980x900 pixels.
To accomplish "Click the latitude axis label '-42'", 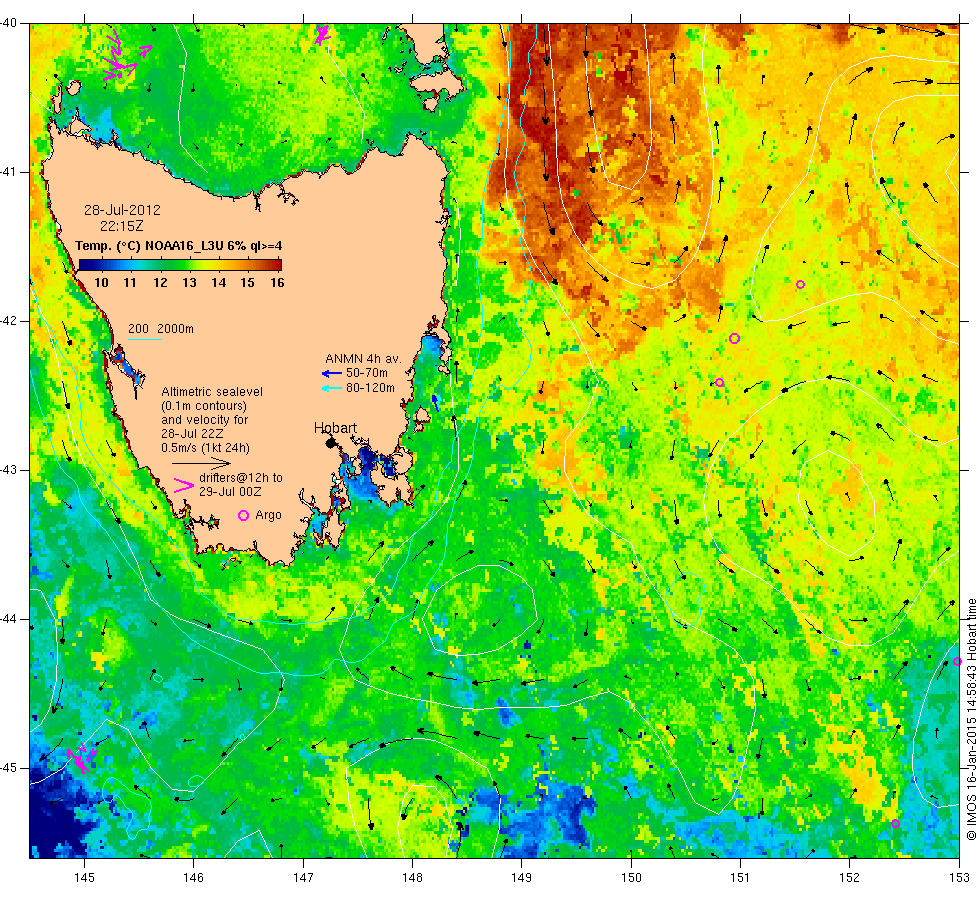I will click(x=11, y=321).
